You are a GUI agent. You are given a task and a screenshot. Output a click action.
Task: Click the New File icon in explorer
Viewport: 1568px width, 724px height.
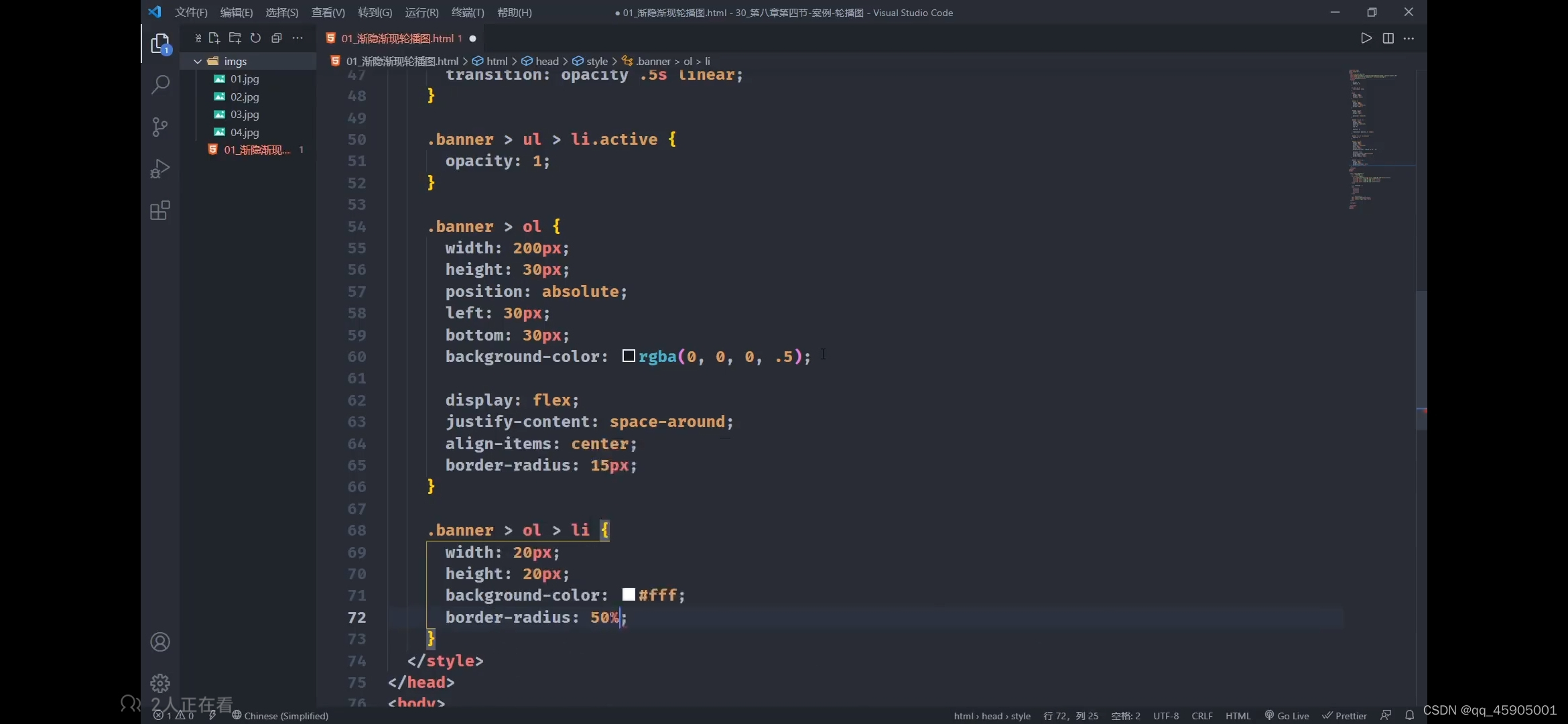(x=214, y=38)
